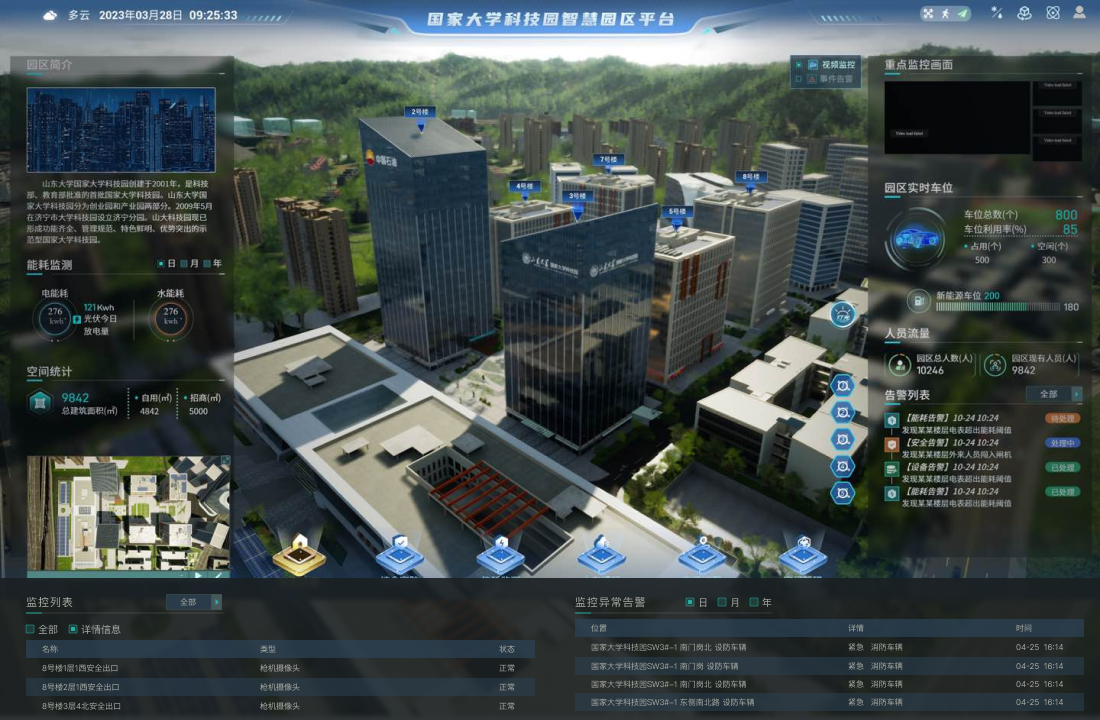Click the gold home platform icon

(x=299, y=554)
